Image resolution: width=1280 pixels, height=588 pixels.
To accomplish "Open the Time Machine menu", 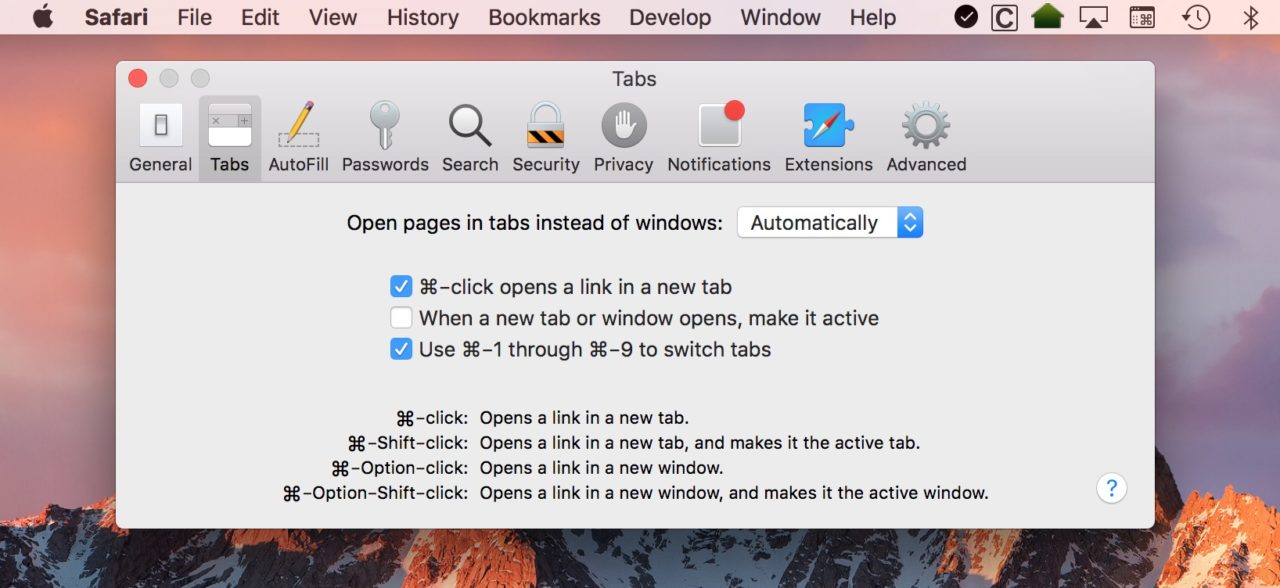I will pos(1196,17).
